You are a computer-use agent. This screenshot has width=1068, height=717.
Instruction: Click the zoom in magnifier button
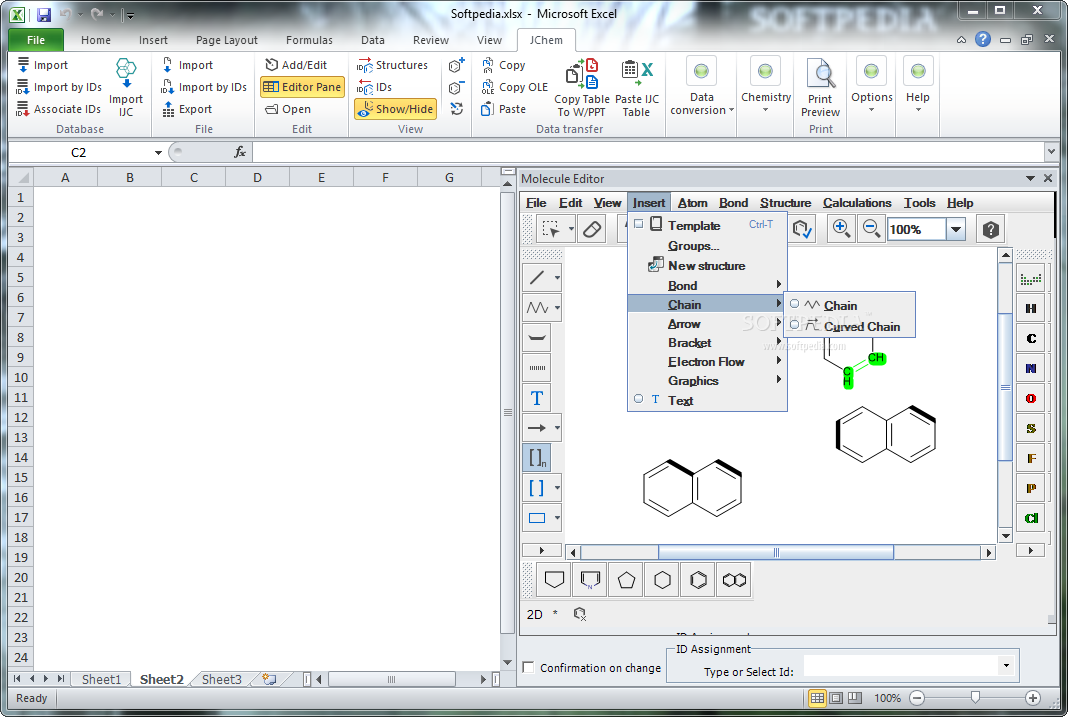(841, 229)
